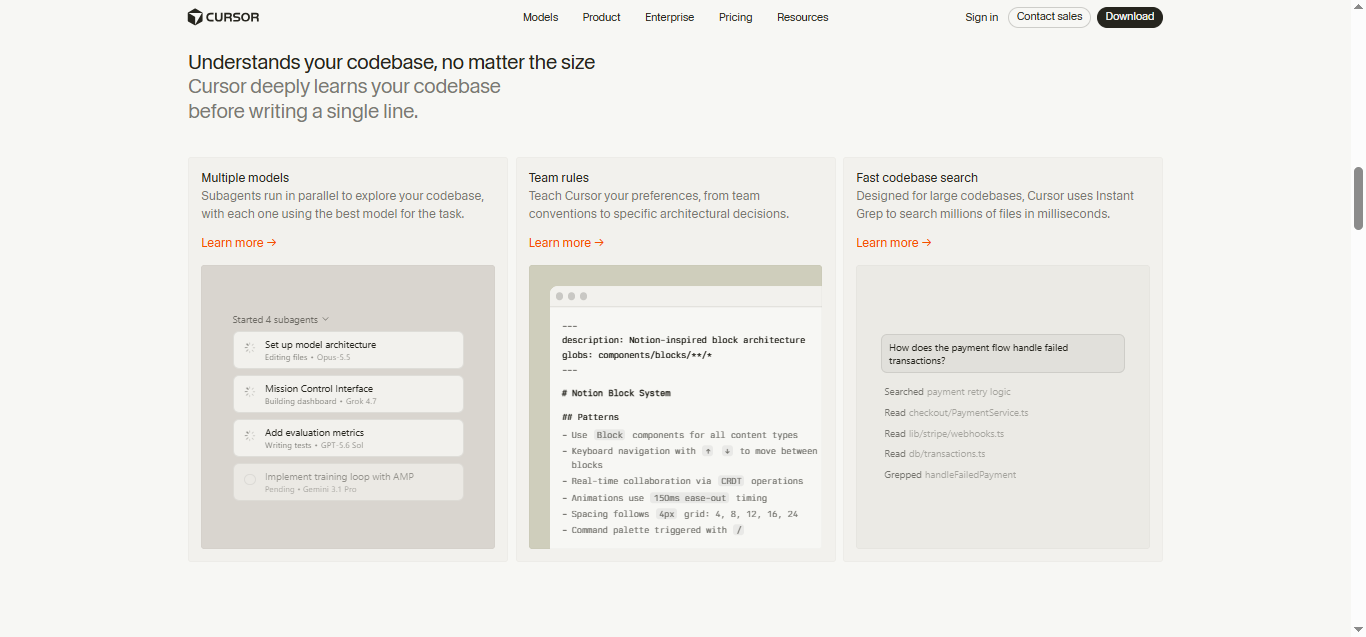Viewport: 1366px width, 637px height.
Task: Follow Learn more under Team rules
Action: tap(566, 243)
